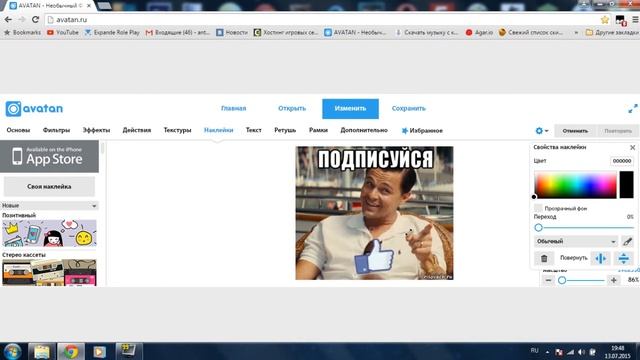
Task: Select the Изменить tab
Action: point(350,109)
